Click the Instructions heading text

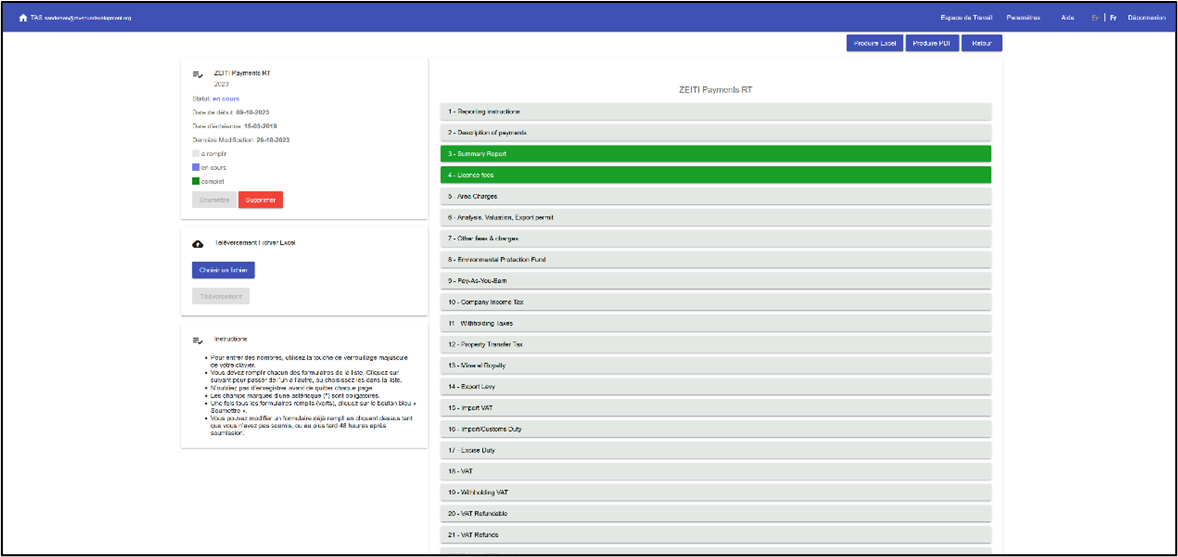(x=231, y=339)
